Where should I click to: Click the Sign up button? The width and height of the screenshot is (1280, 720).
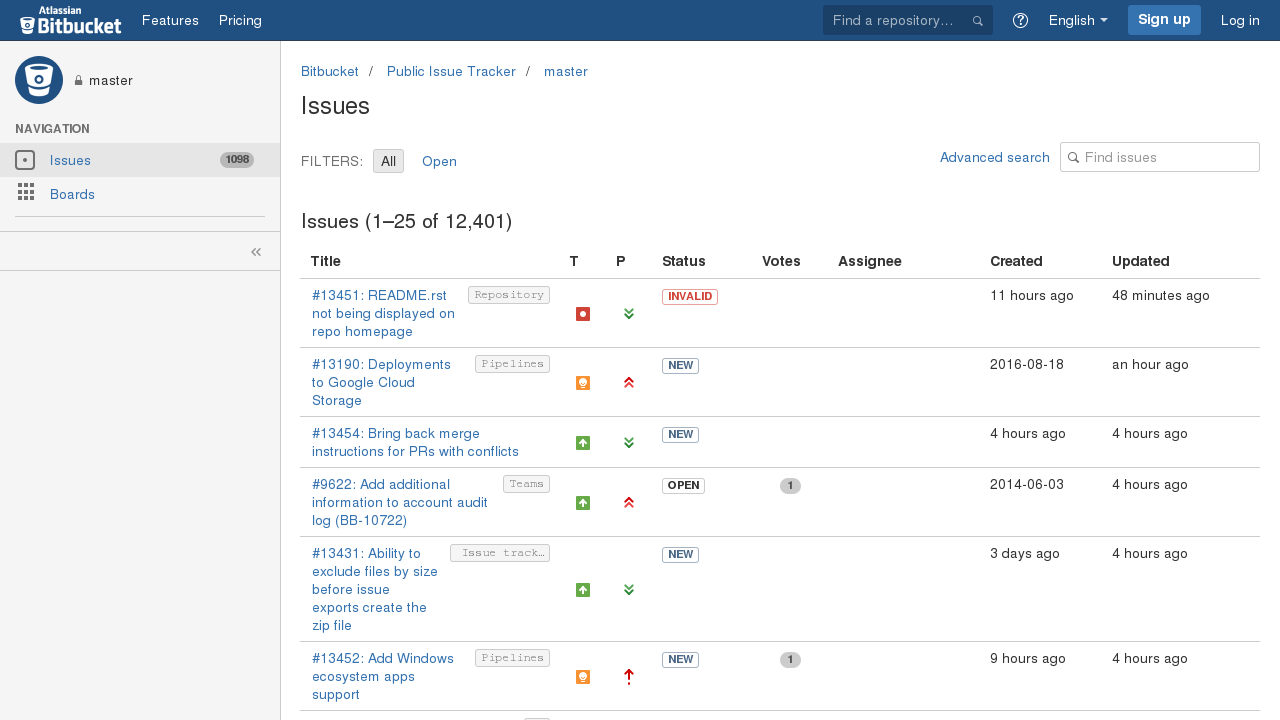click(1164, 20)
